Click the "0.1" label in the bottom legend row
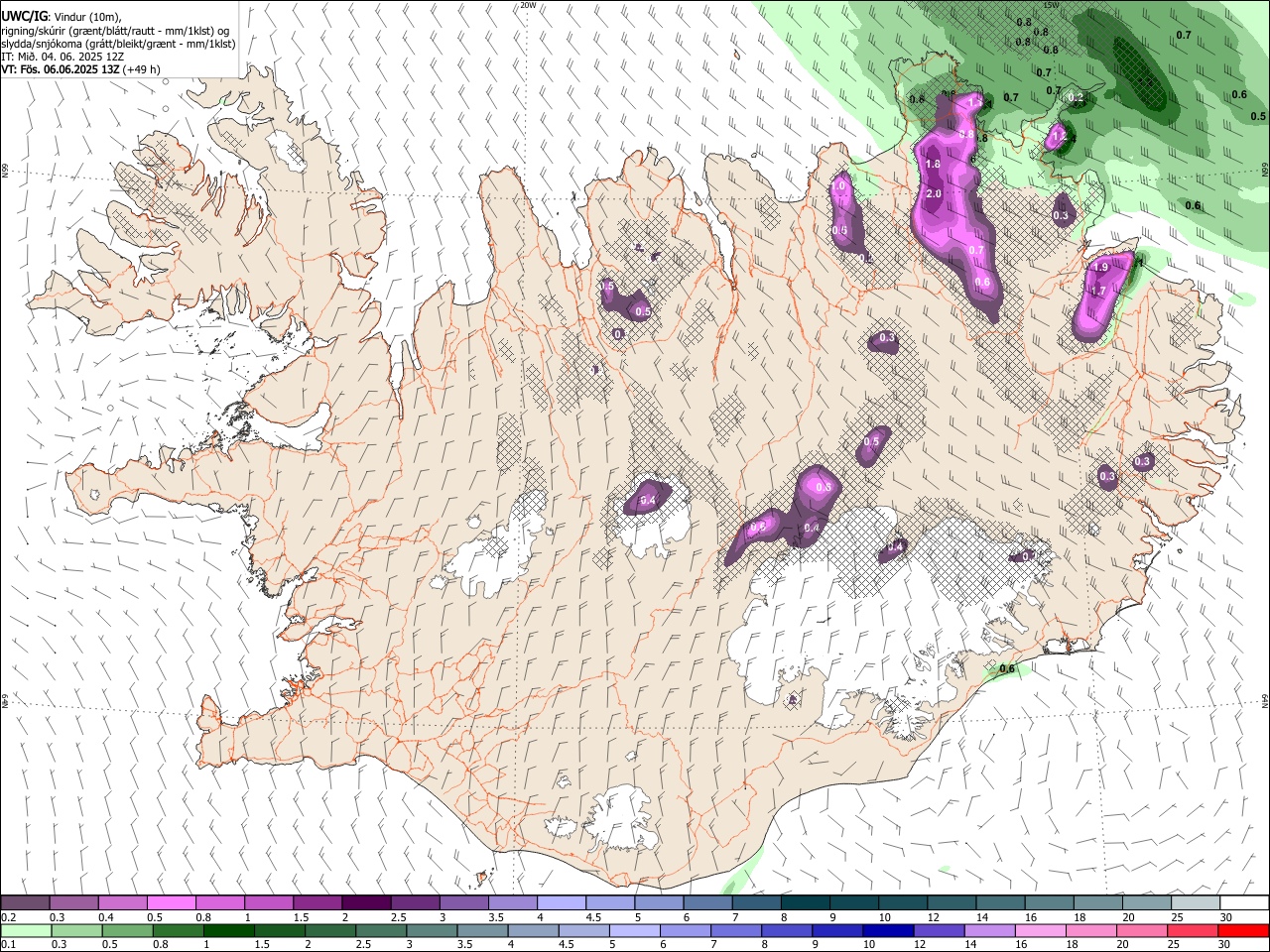This screenshot has height=952, width=1270. pyautogui.click(x=9, y=945)
